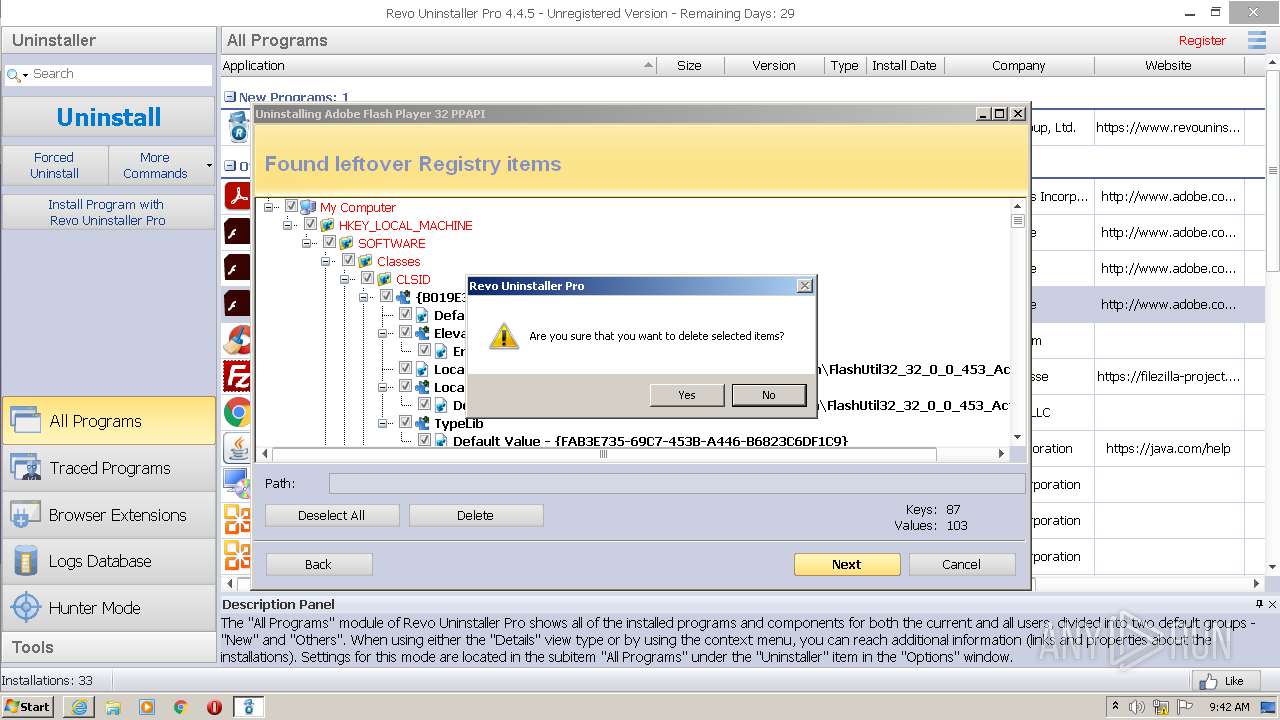Select the SOFTWARE registry key icon
Viewport: 1280px width, 720px height.
coord(346,243)
